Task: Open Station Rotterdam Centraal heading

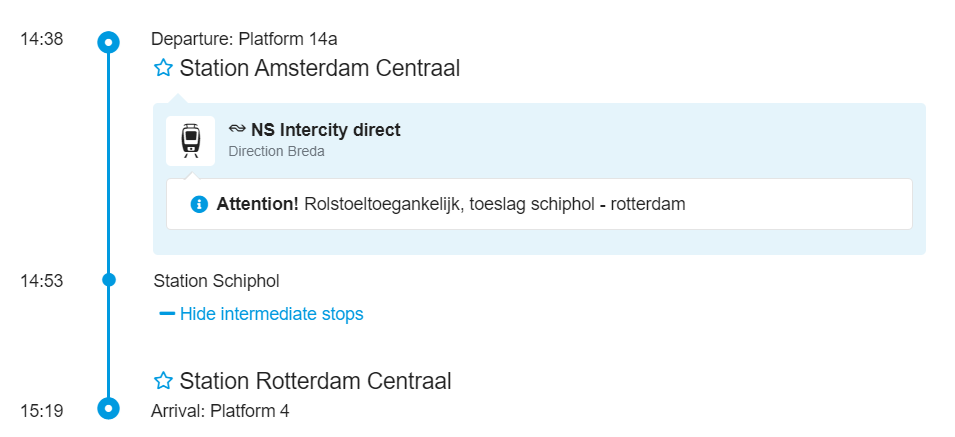Action: click(x=315, y=382)
